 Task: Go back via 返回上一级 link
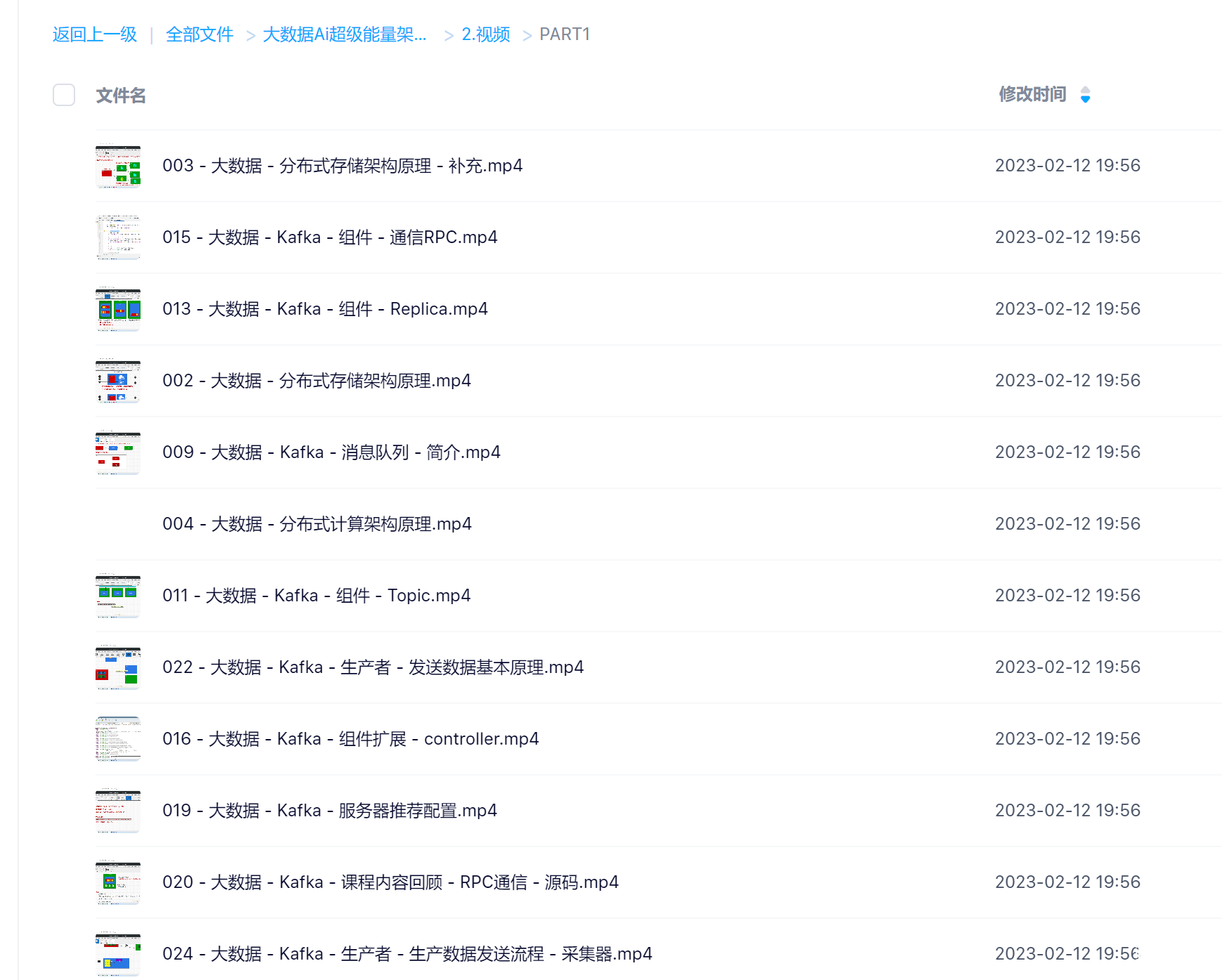(95, 34)
